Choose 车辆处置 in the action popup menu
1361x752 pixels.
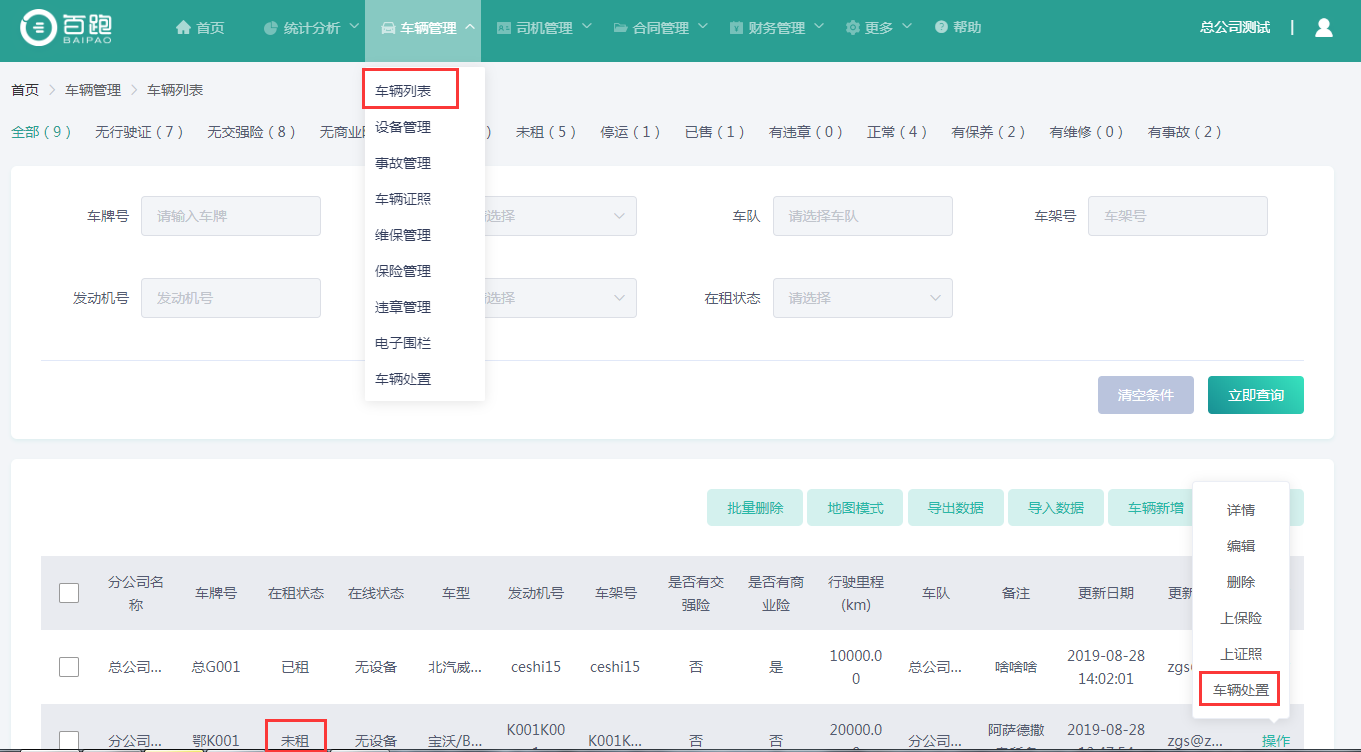click(1240, 690)
